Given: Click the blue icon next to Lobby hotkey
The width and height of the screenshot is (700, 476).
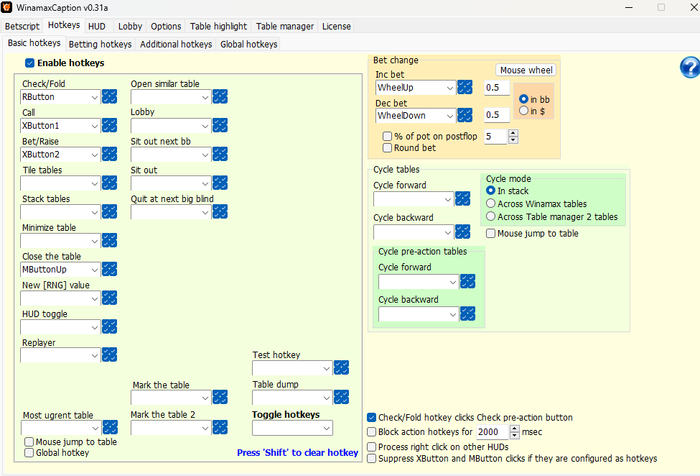Looking at the screenshot, I should coord(220,126).
